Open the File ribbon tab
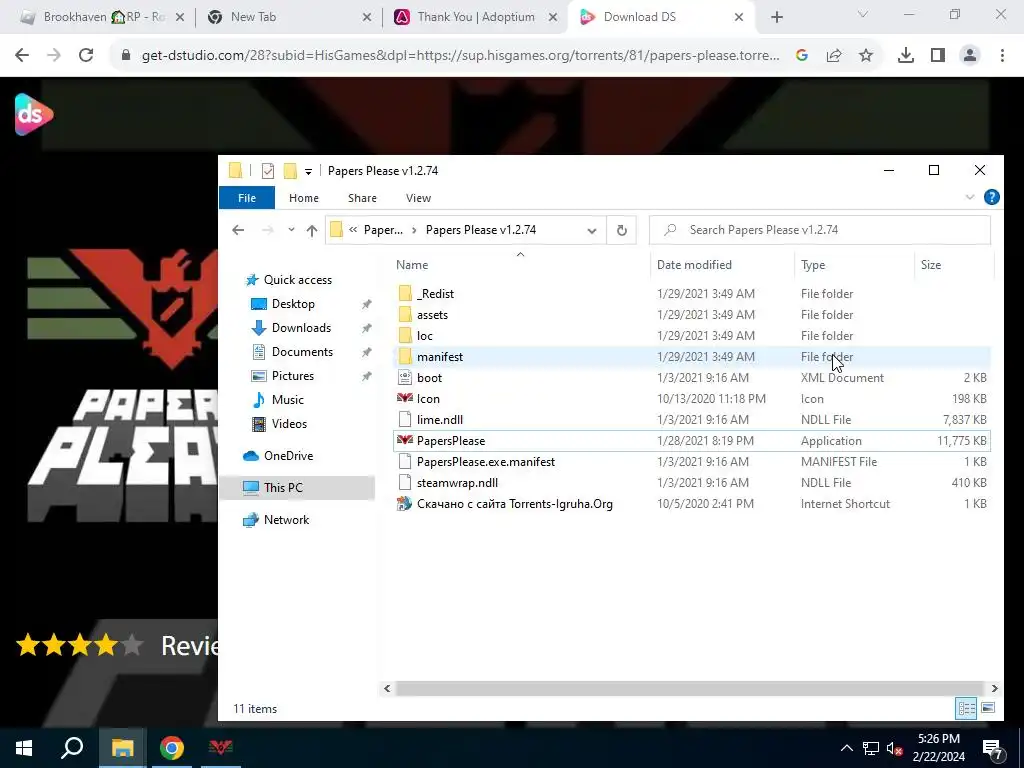 point(247,198)
